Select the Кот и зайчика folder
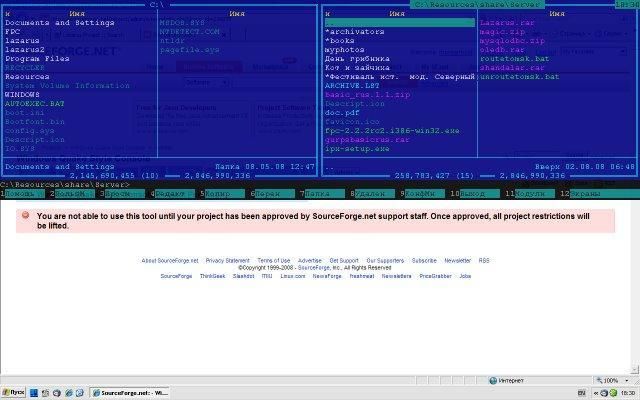This screenshot has height=400, width=640. (357, 68)
